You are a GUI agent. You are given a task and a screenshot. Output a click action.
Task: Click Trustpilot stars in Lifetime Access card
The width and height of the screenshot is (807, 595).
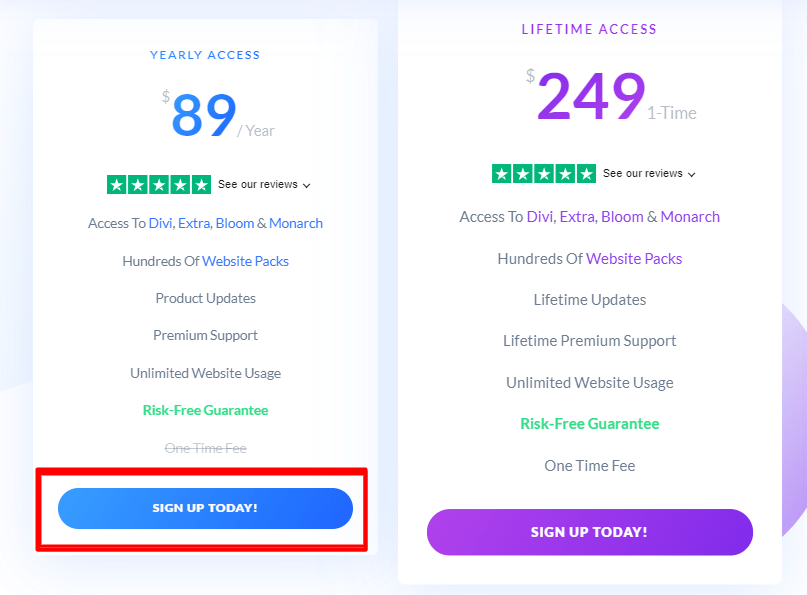click(544, 173)
